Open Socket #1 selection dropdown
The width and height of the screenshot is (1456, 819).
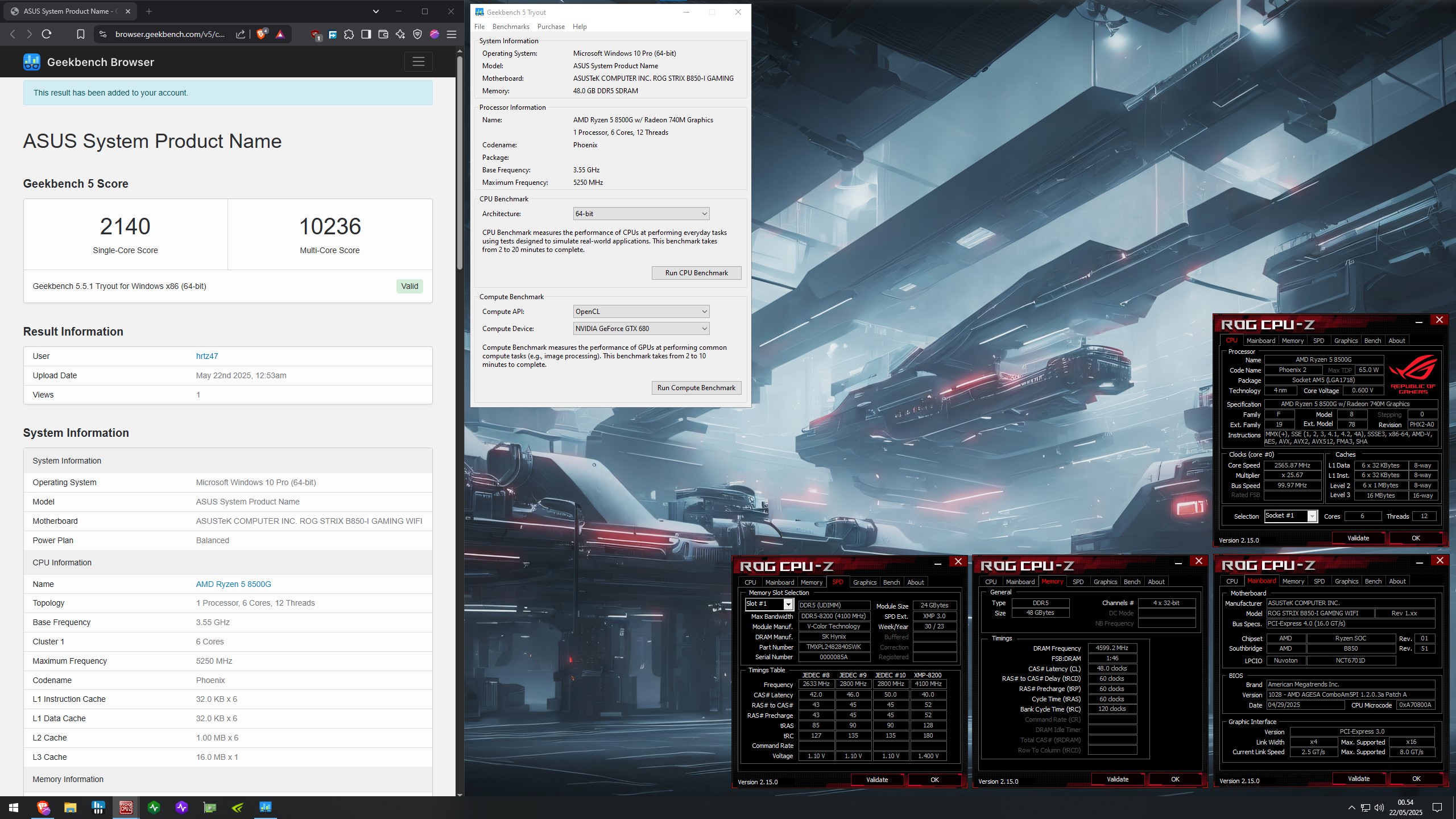click(x=1290, y=516)
